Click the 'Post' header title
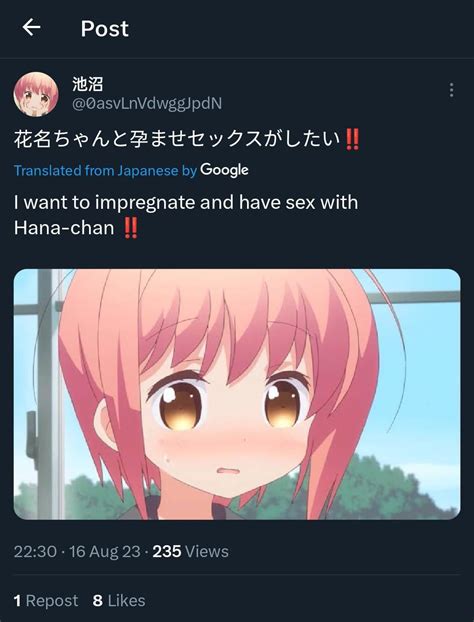Screen dimensions: 474x622 coord(105,29)
